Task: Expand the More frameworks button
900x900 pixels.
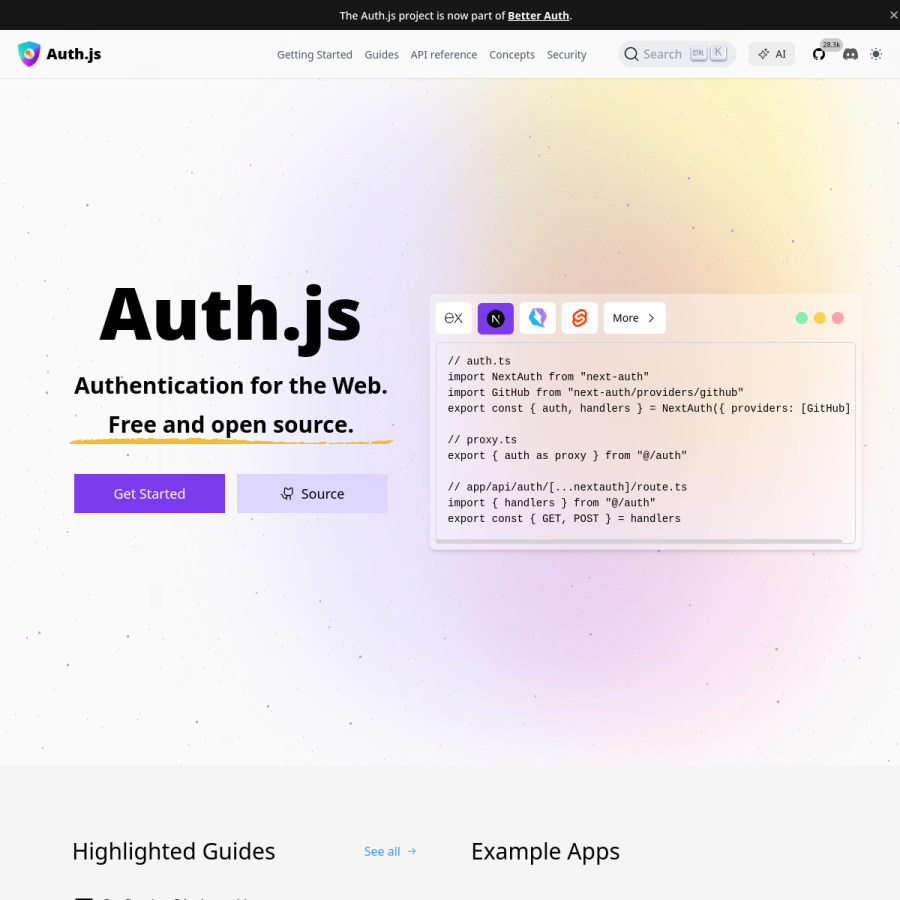Action: coord(634,318)
